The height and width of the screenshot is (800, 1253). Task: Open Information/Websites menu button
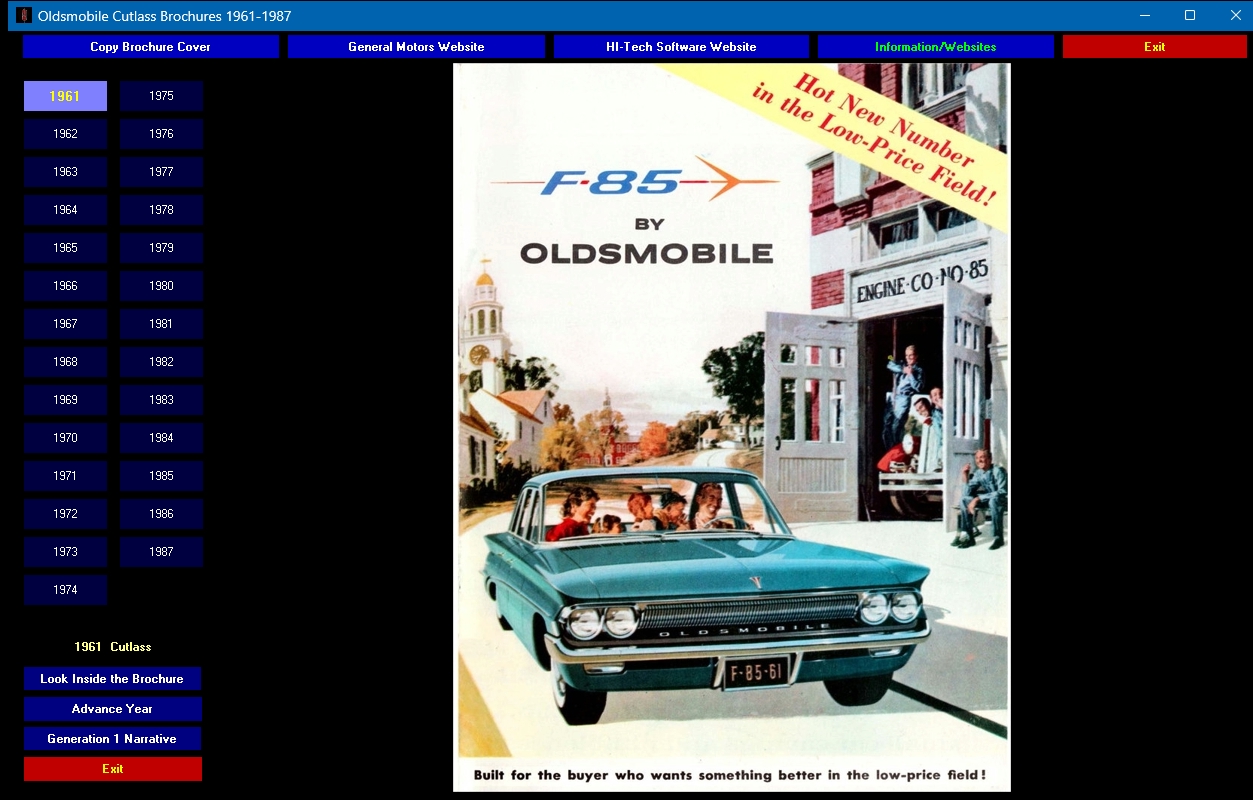935,47
